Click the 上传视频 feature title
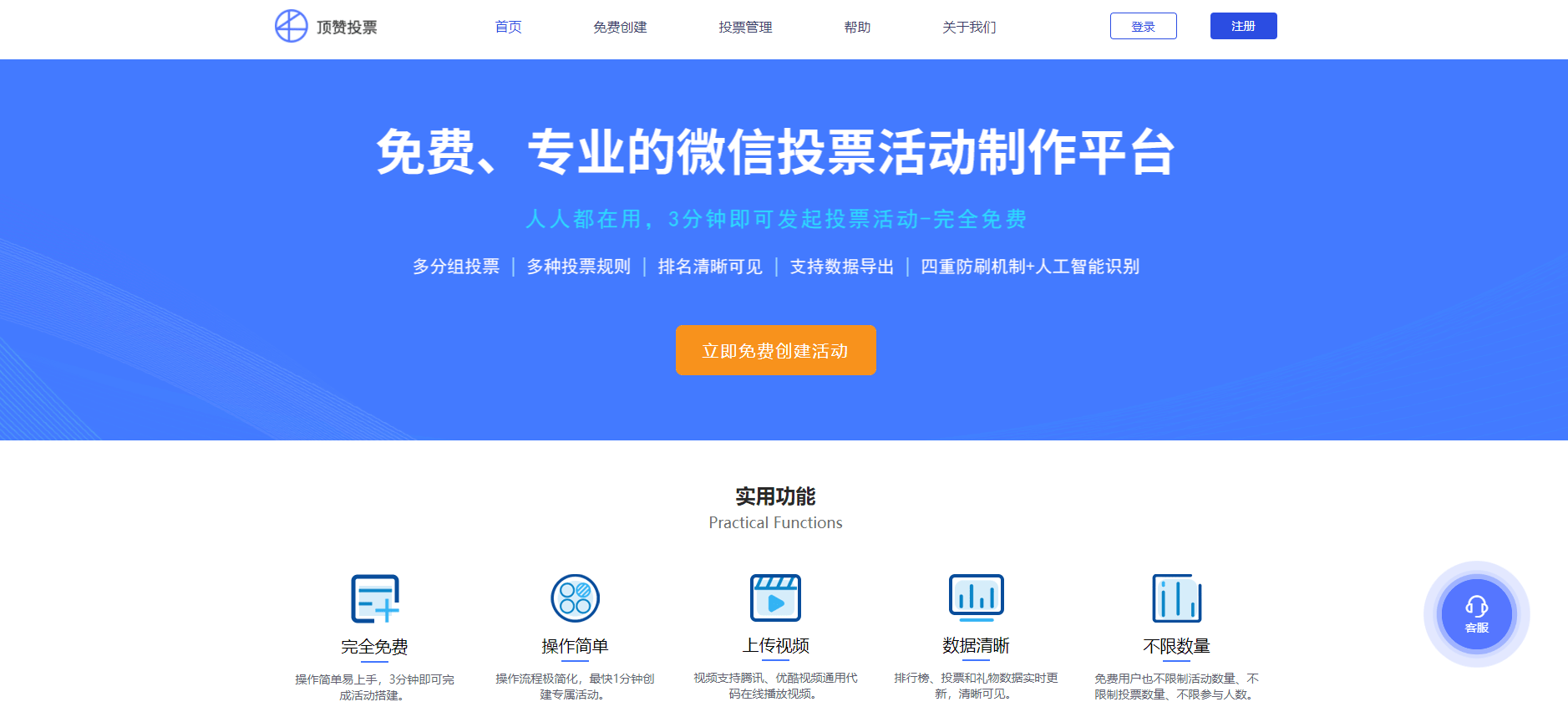Image resolution: width=1568 pixels, height=707 pixels. (775, 645)
